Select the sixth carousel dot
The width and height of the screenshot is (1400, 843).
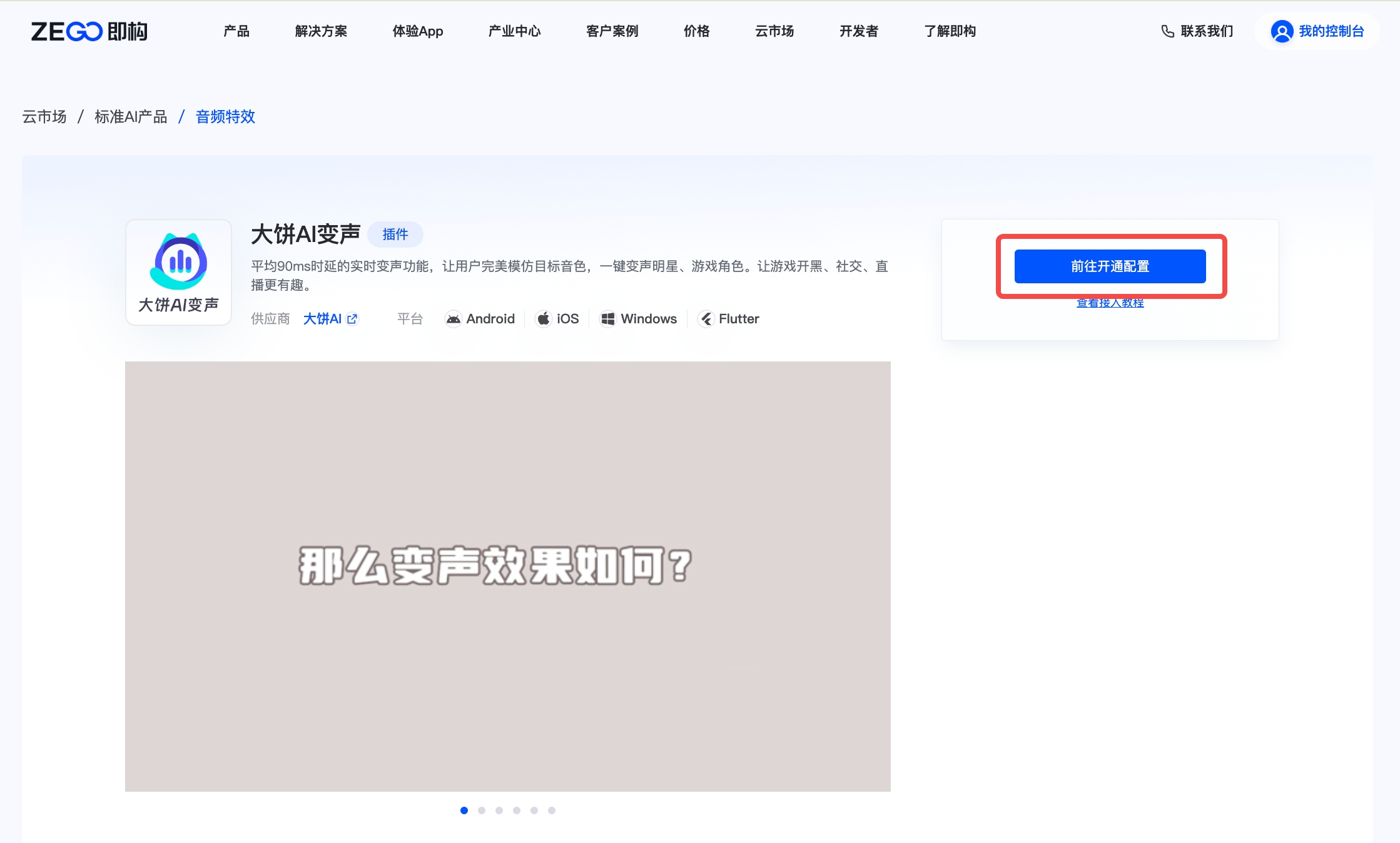tap(552, 810)
